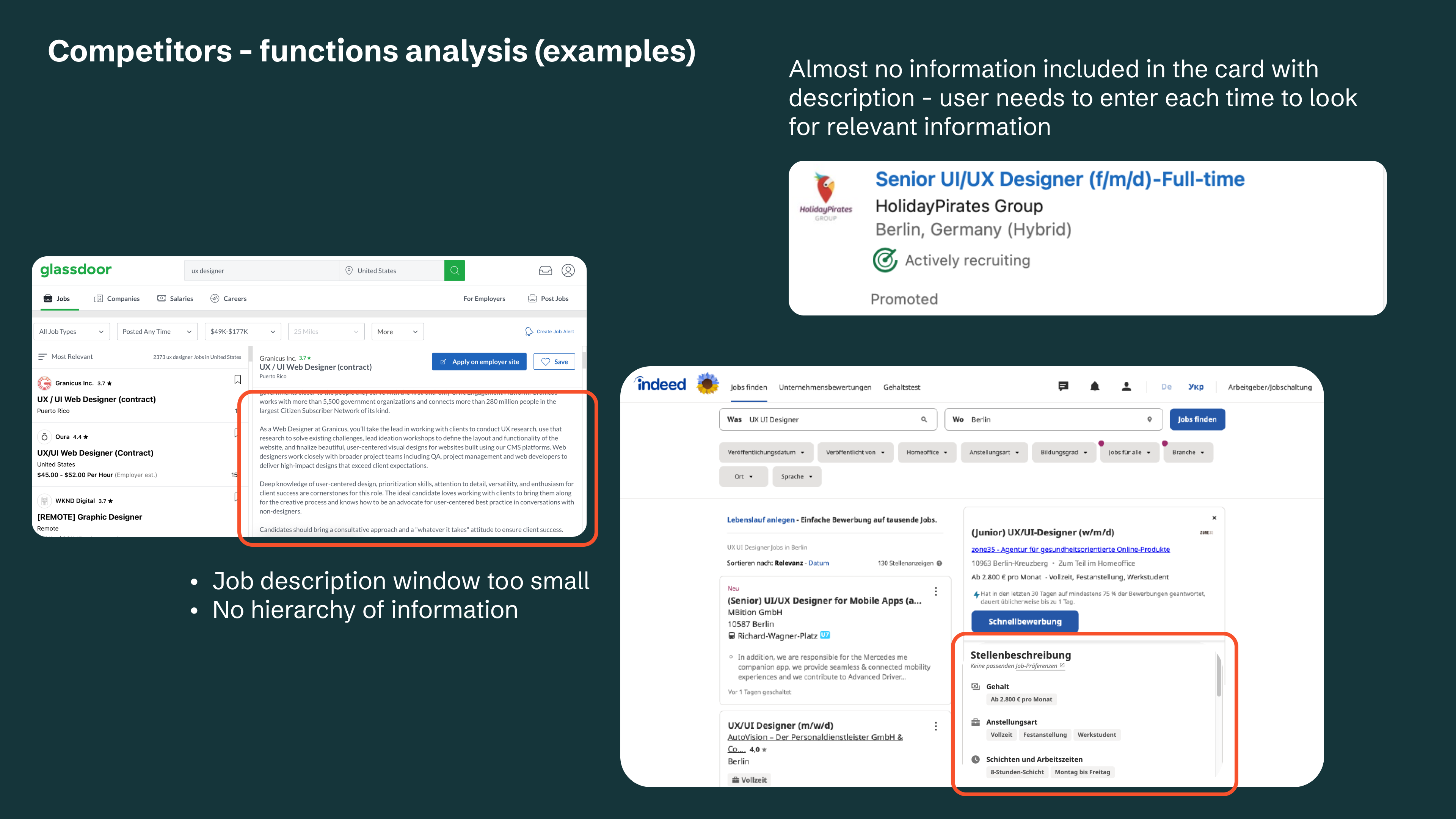Expand the All Job Types dropdown
The width and height of the screenshot is (1456, 819).
tap(71, 332)
